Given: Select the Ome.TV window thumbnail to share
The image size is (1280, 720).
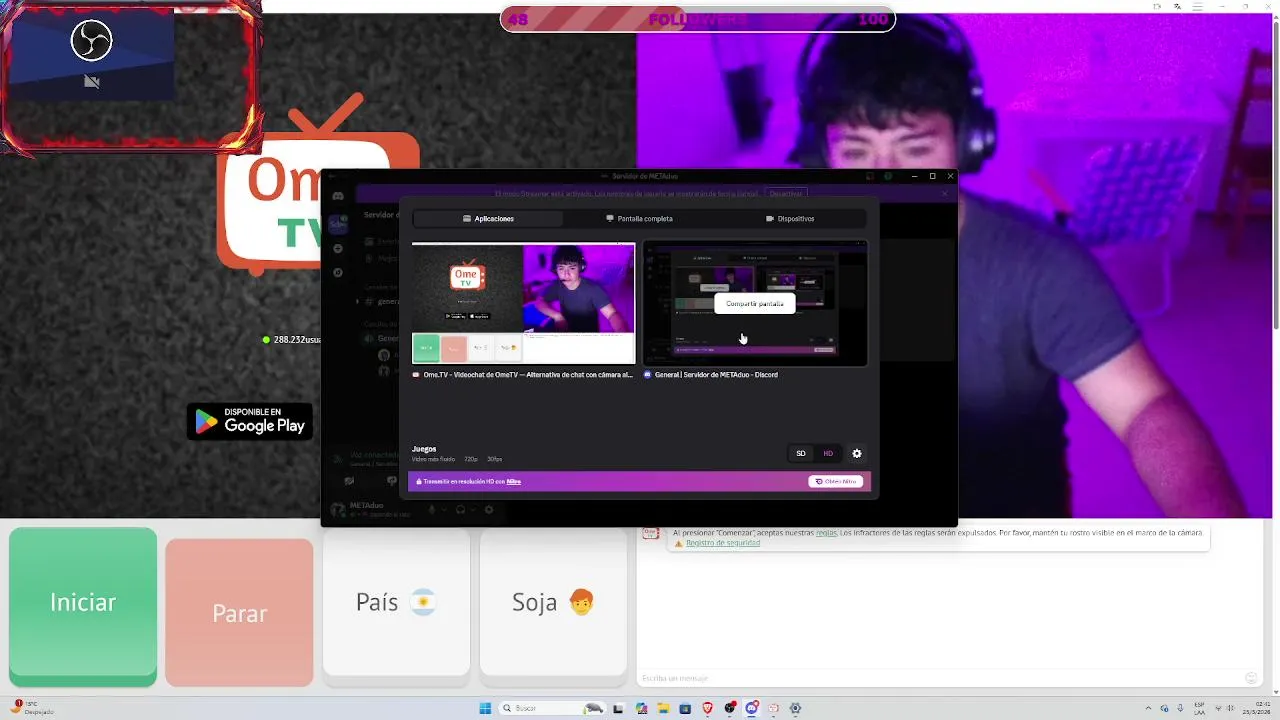Looking at the screenshot, I should point(523,303).
